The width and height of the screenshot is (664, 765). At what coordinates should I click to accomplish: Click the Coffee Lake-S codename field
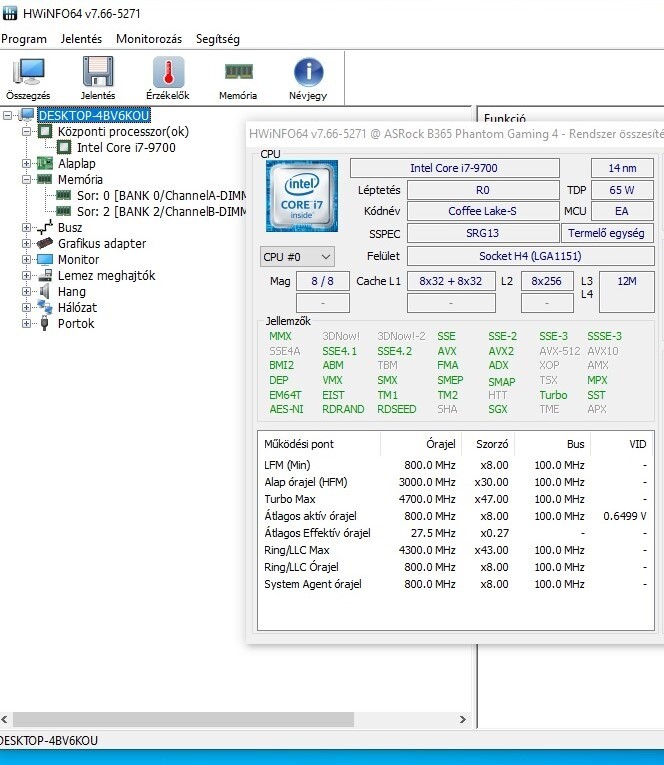click(x=483, y=211)
